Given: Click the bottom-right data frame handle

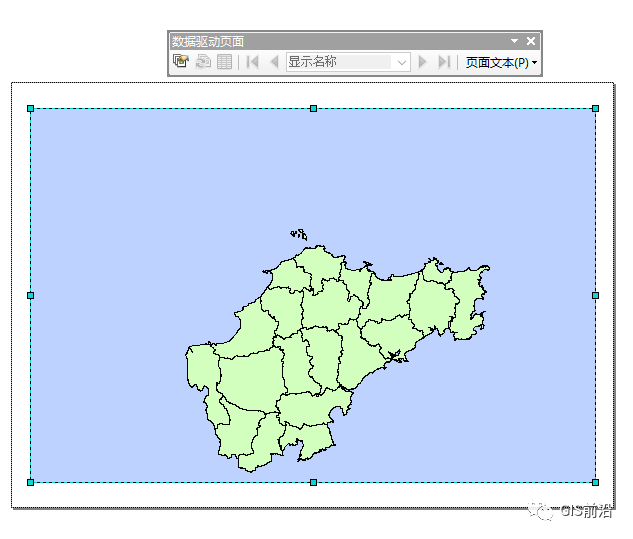Looking at the screenshot, I should 595,482.
